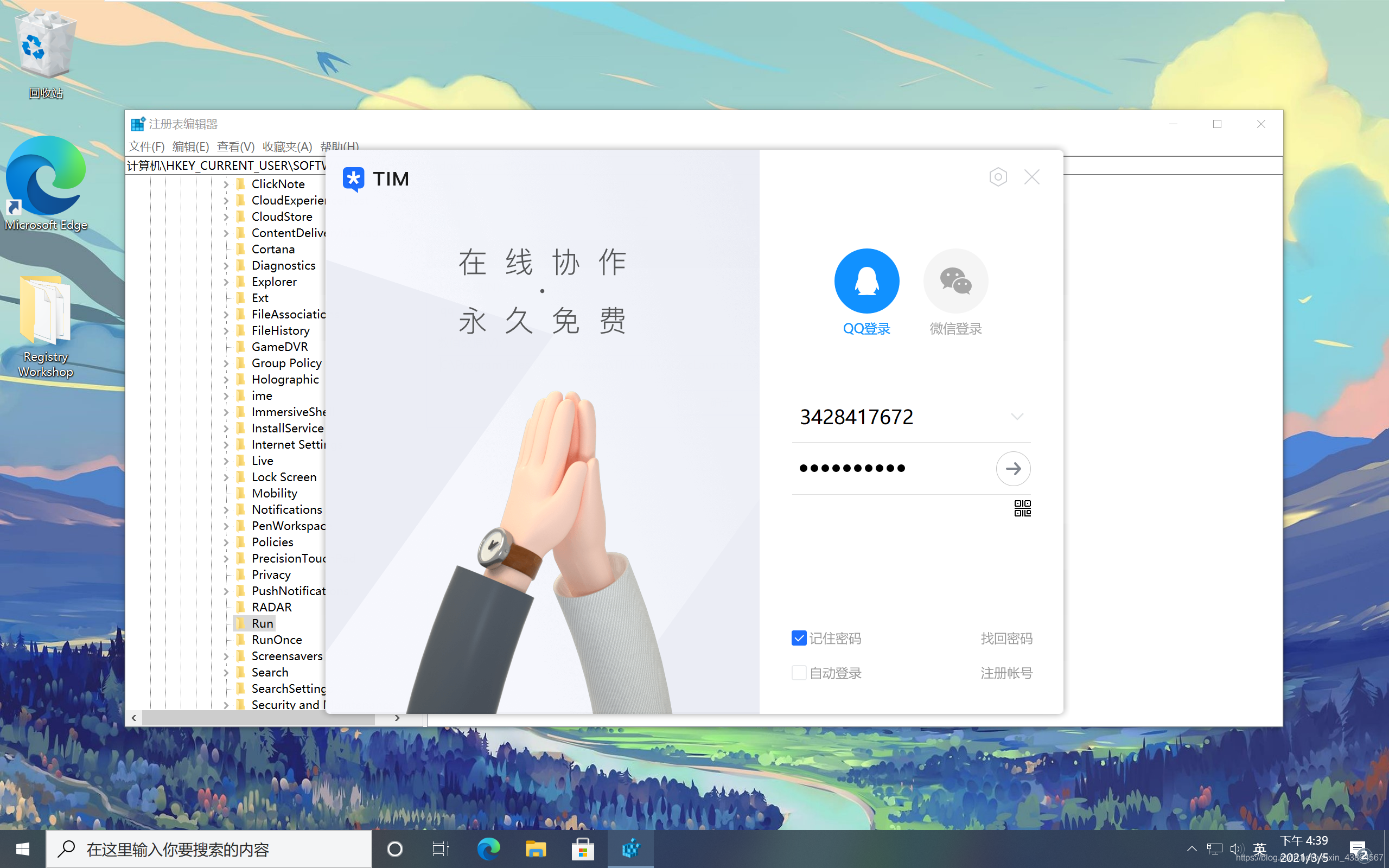Open the Help menu in Registry Editor
The image size is (1389, 868).
(x=339, y=146)
